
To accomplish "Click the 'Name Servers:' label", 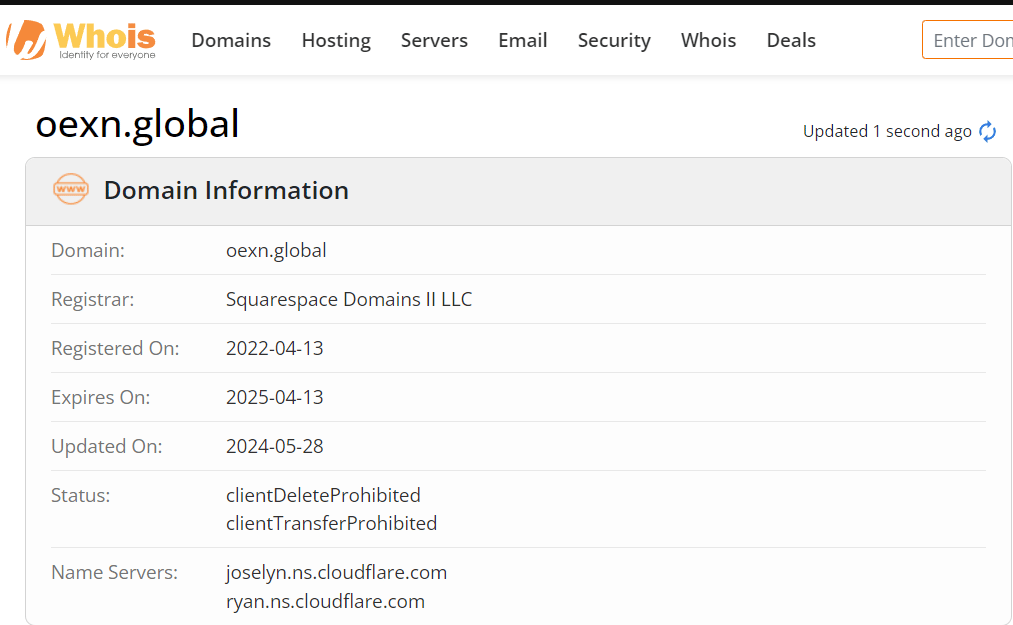I will pyautogui.click(x=114, y=573).
